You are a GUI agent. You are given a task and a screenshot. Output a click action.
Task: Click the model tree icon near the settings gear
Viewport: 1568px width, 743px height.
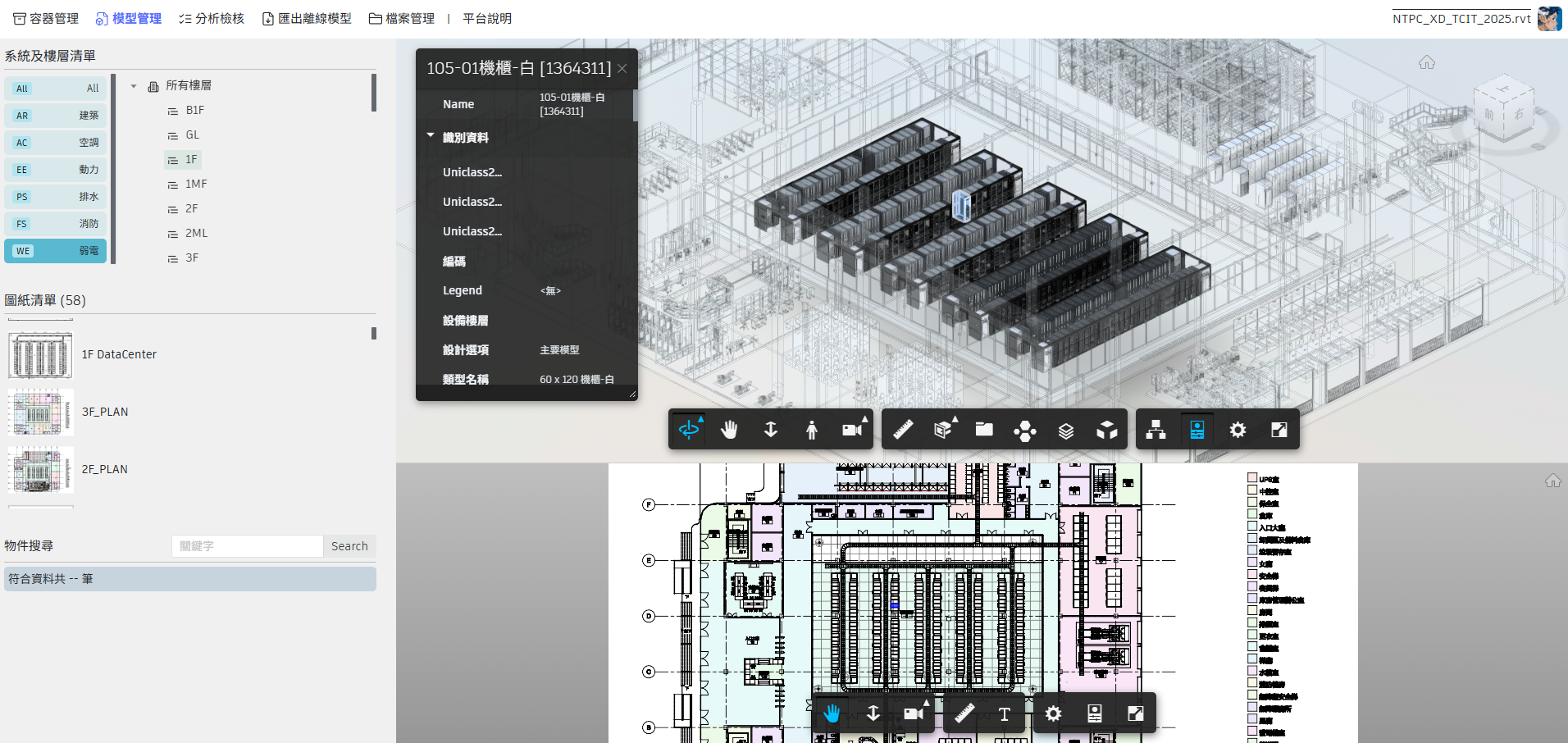1155,429
